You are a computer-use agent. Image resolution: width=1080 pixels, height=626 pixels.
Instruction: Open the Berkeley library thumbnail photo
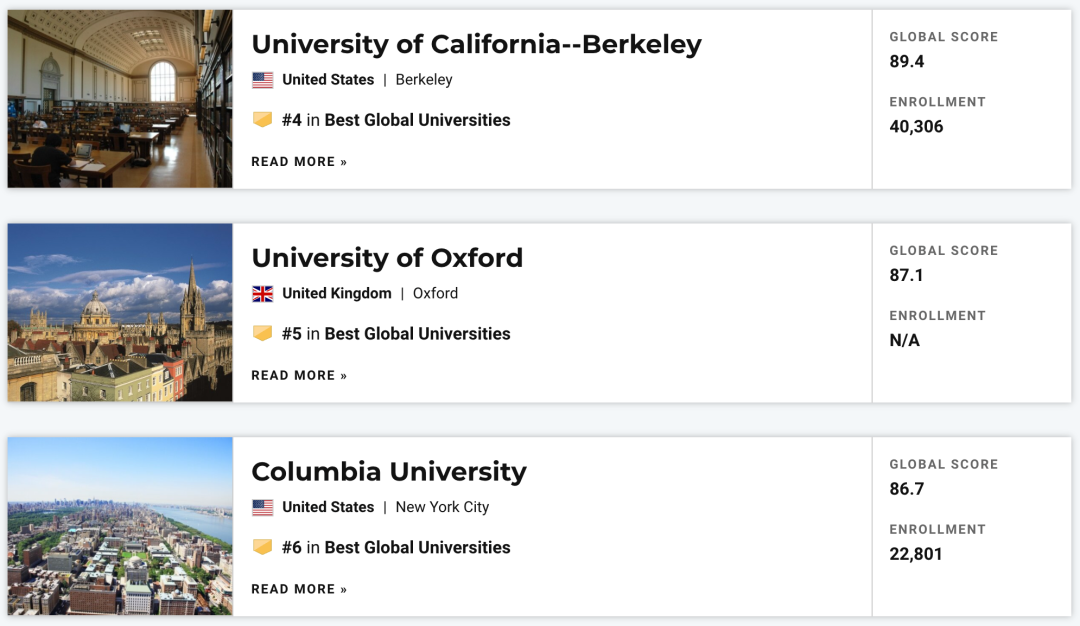coord(120,99)
